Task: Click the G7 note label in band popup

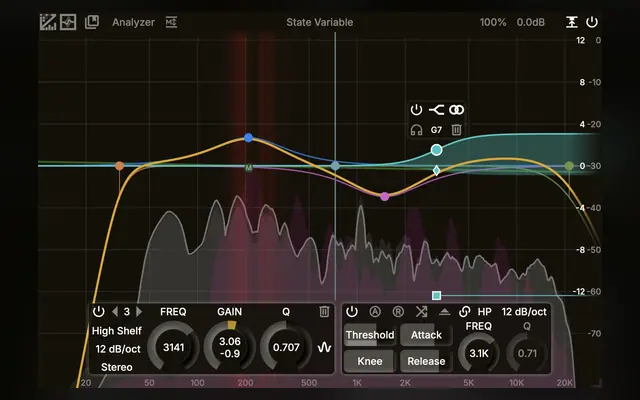Action: (436, 130)
